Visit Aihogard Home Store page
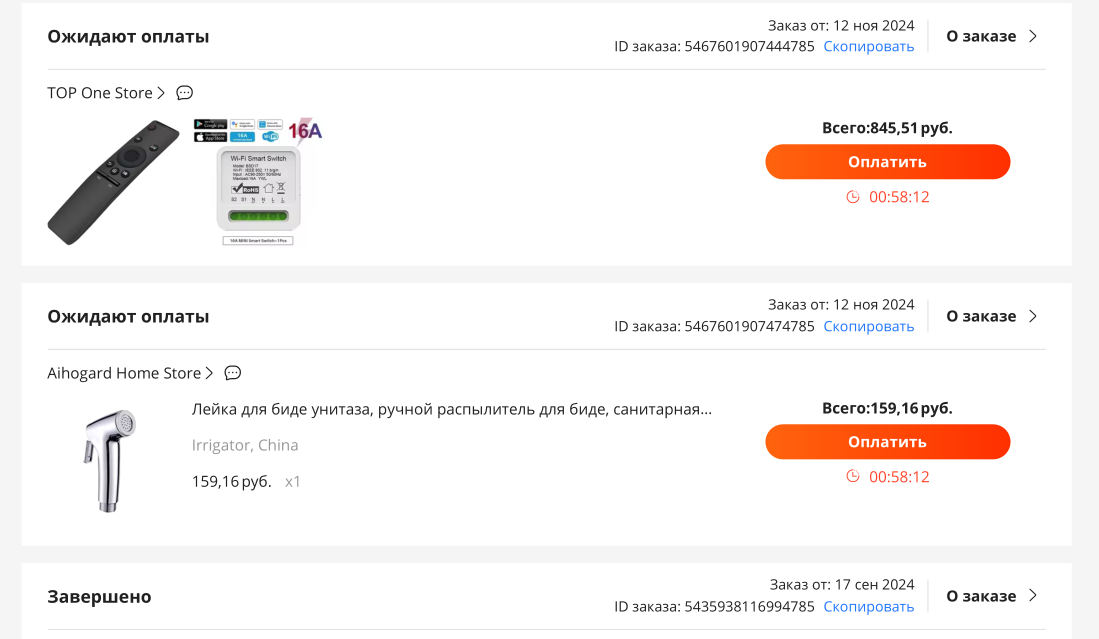This screenshot has width=1099, height=639. click(x=124, y=373)
